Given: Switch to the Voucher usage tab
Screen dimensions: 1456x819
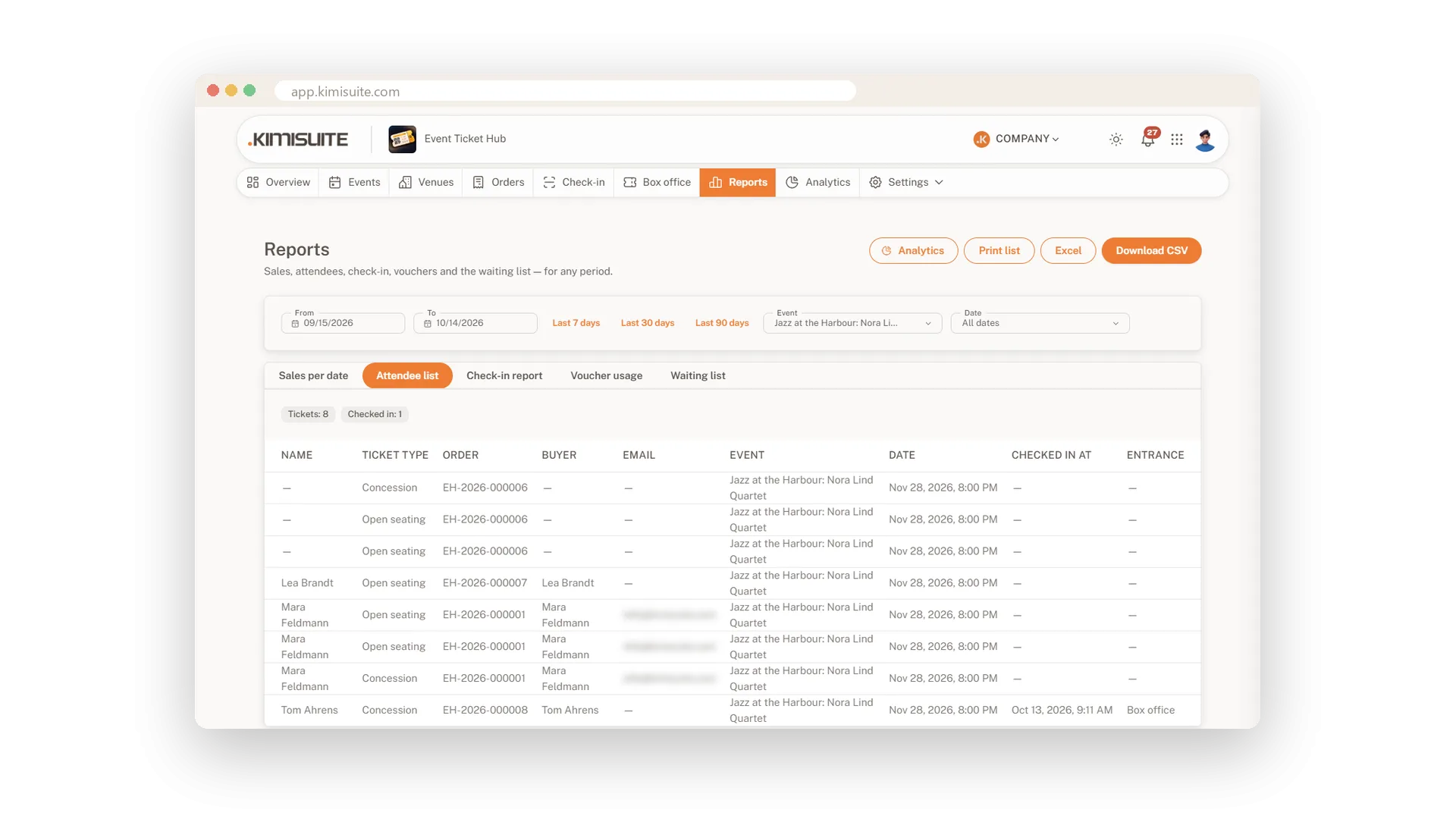Looking at the screenshot, I should click(x=607, y=376).
